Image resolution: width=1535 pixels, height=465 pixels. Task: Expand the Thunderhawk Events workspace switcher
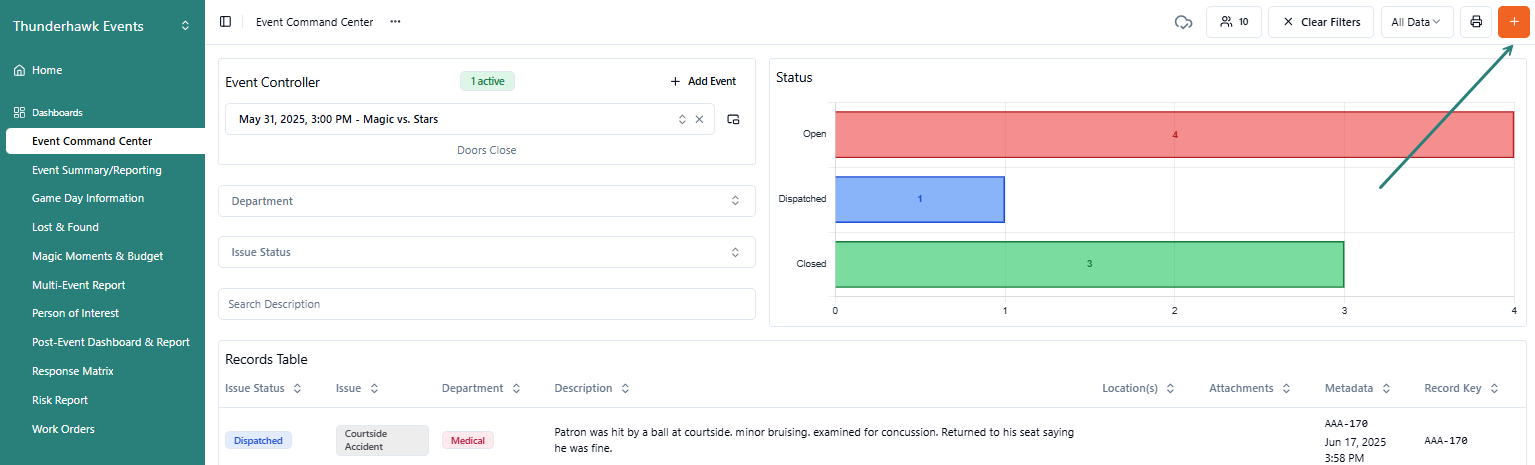(185, 26)
